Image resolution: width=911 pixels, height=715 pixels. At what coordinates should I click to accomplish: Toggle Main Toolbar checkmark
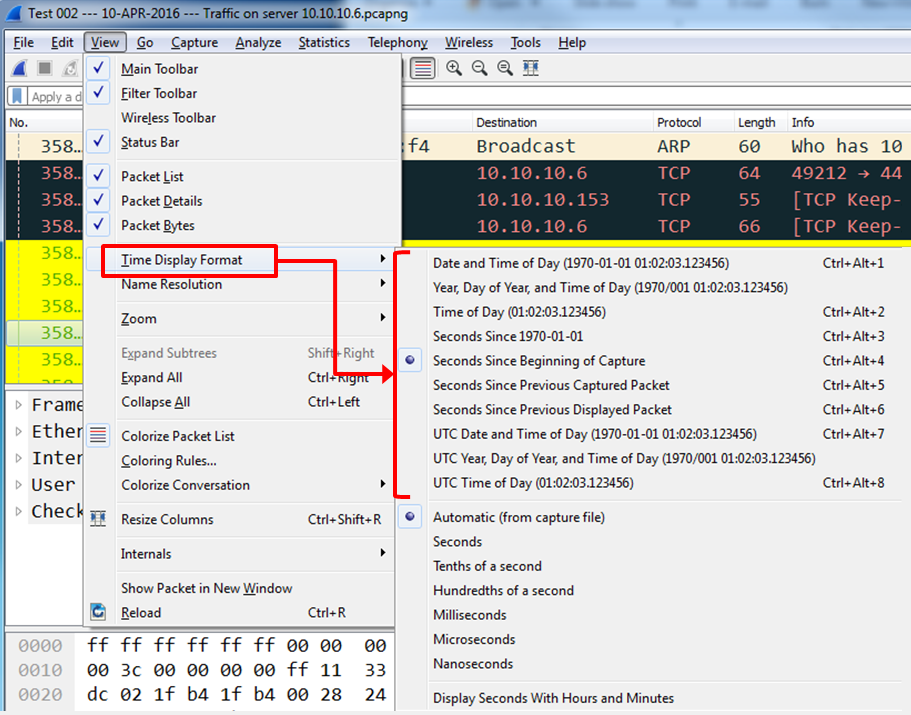tap(98, 69)
